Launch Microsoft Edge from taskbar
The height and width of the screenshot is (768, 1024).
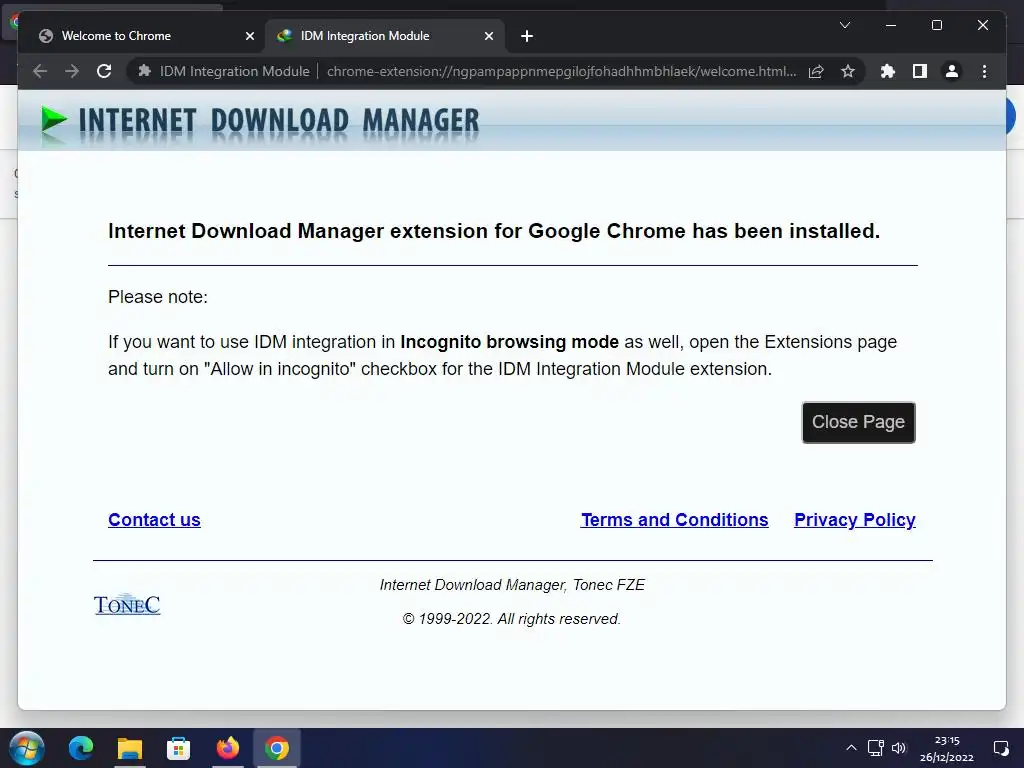click(x=81, y=748)
